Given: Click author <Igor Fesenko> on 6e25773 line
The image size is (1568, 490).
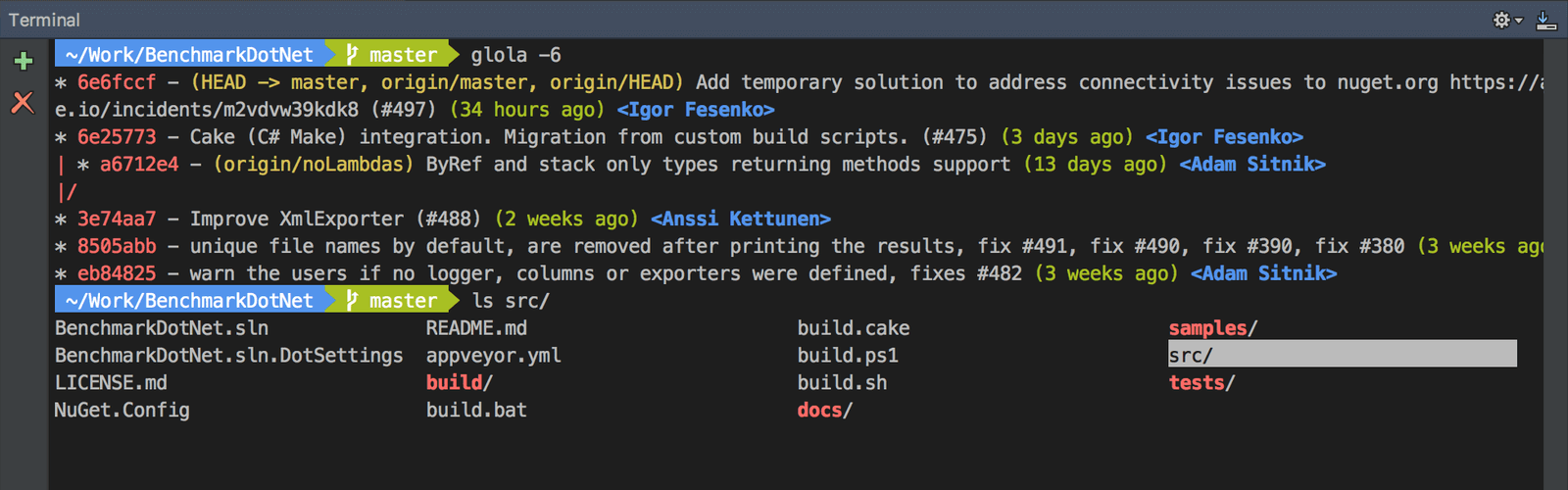Looking at the screenshot, I should (1225, 137).
